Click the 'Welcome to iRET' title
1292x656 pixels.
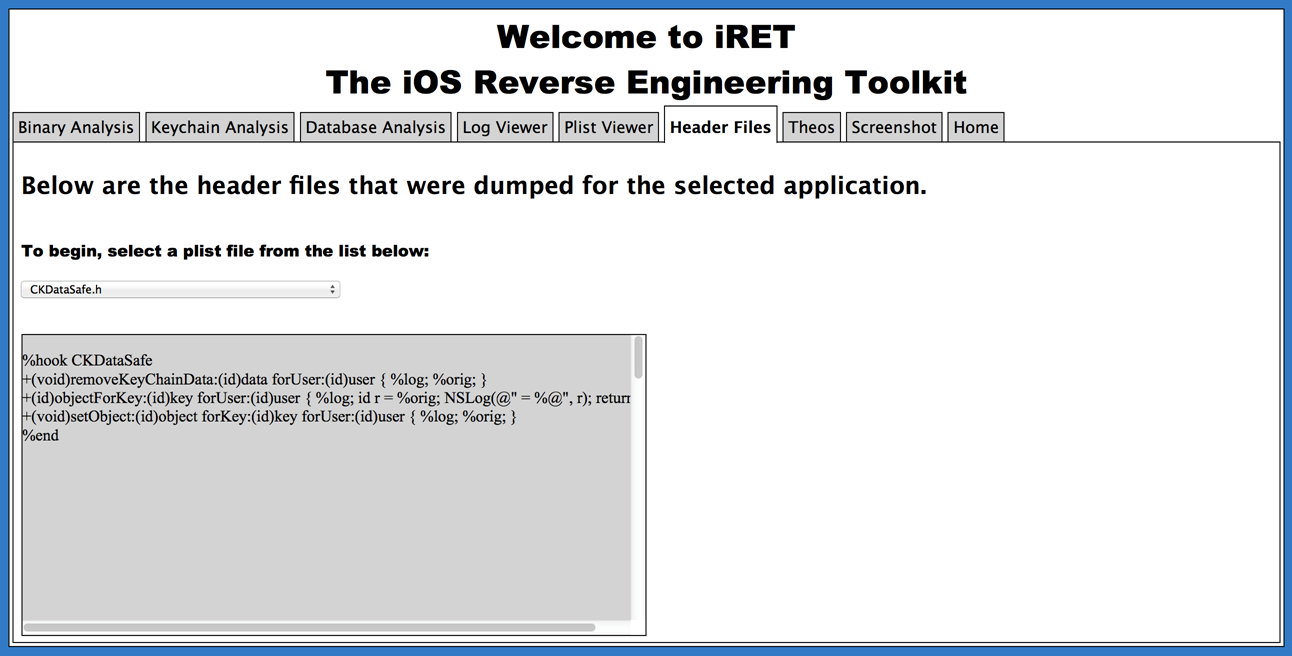[x=646, y=37]
